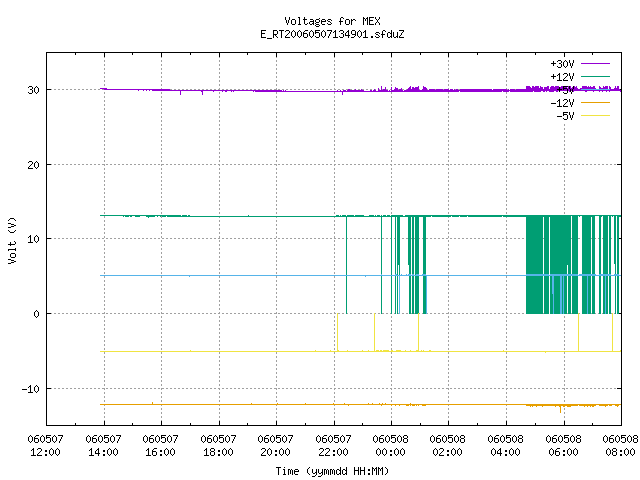This screenshot has width=640, height=480.
Task: Click the orange -12V legend line sample
Action: point(595,102)
